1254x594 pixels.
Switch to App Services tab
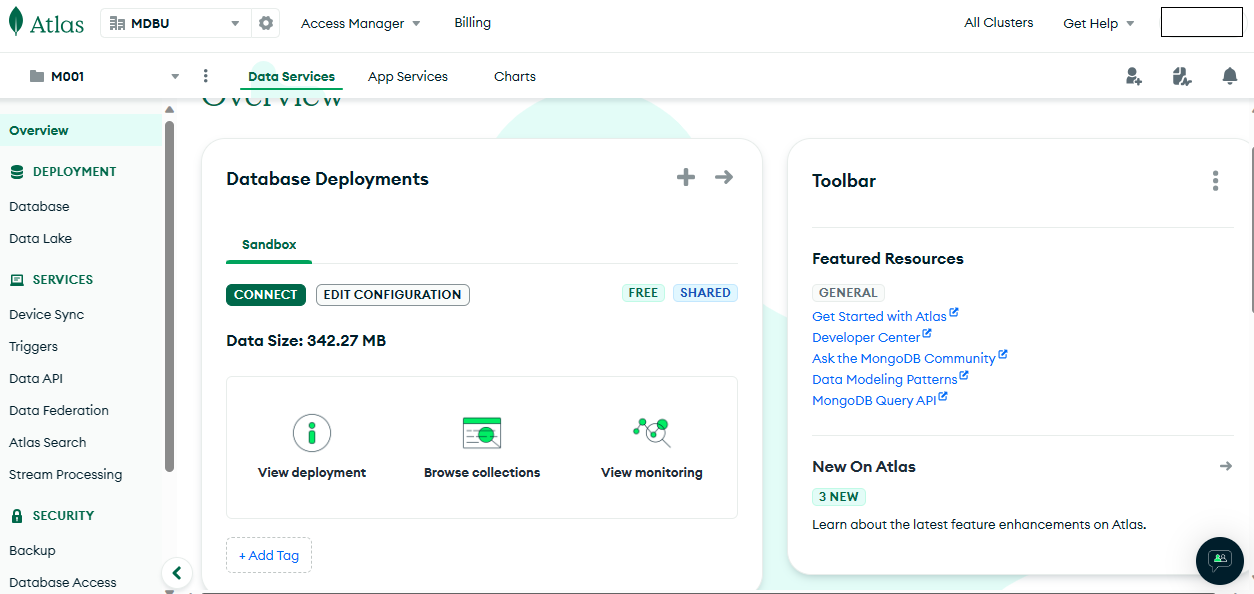(x=408, y=76)
